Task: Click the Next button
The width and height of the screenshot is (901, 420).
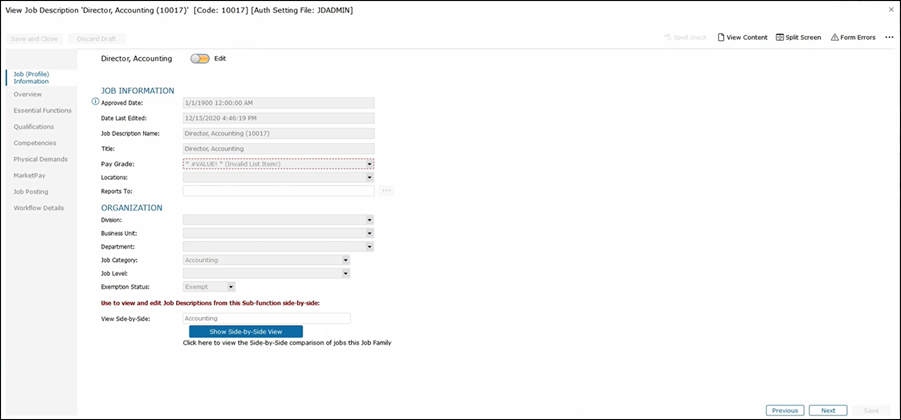Action: pos(828,410)
